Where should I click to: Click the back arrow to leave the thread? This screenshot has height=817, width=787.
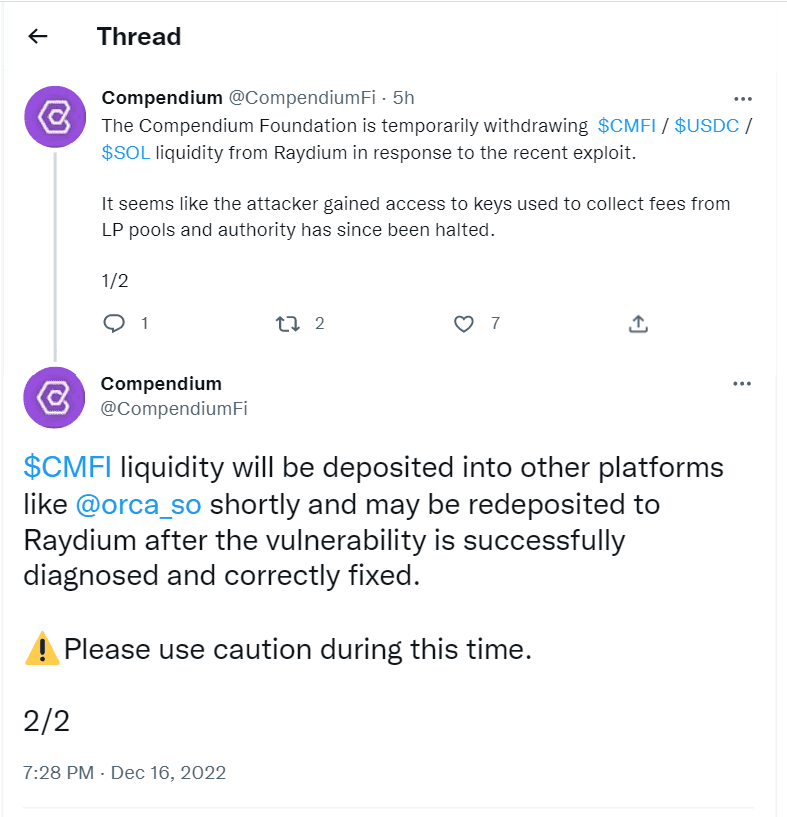click(x=37, y=36)
